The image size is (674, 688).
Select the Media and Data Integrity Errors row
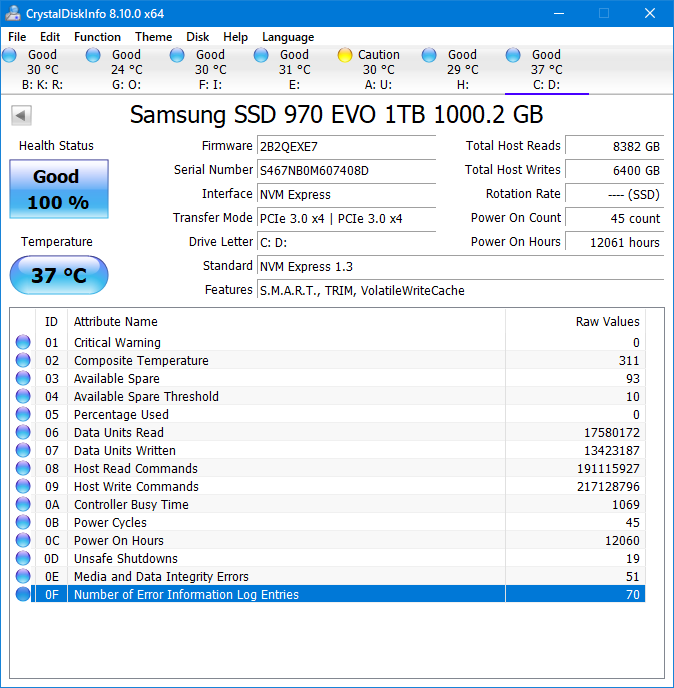[328, 576]
